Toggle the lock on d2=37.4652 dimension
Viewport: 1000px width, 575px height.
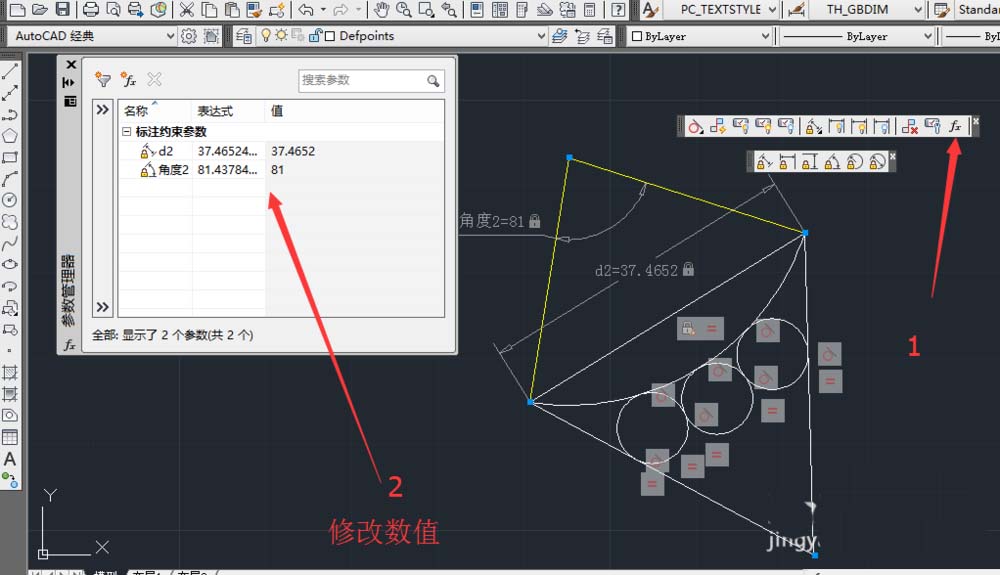(x=688, y=269)
